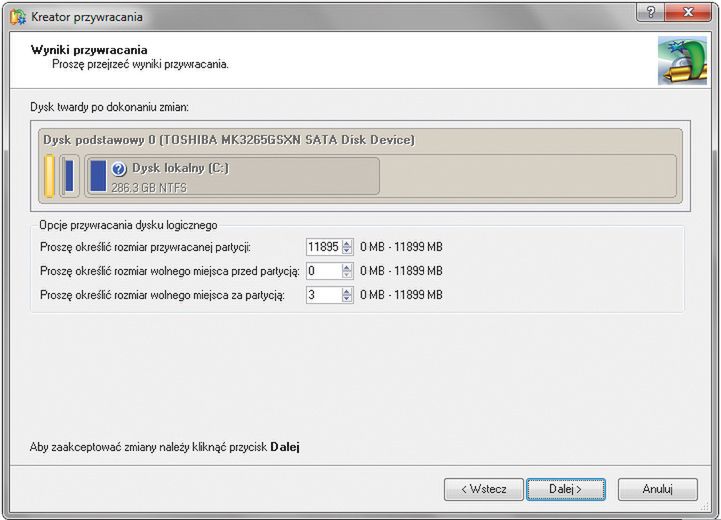Open help with the question mark title button
721x520 pixels.
tap(651, 12)
